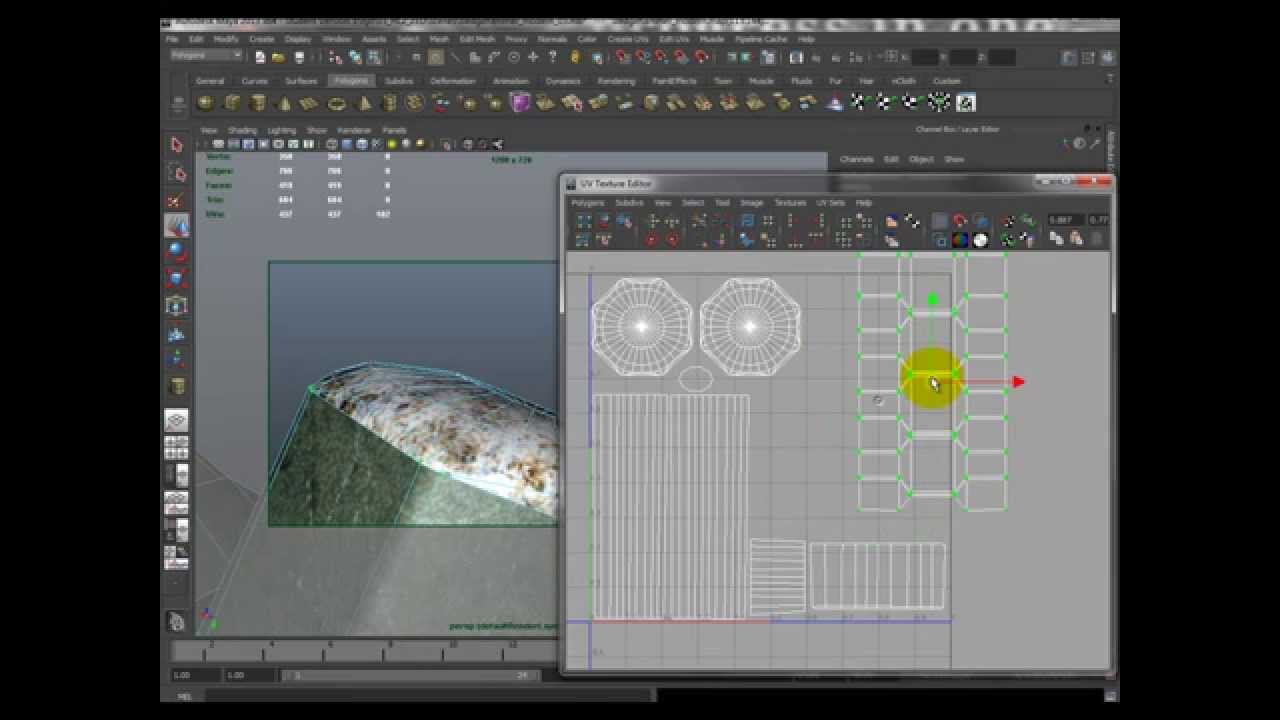Viewport: 1280px width, 720px height.
Task: Open the Polygons menu set dropdown
Action: pos(206,56)
